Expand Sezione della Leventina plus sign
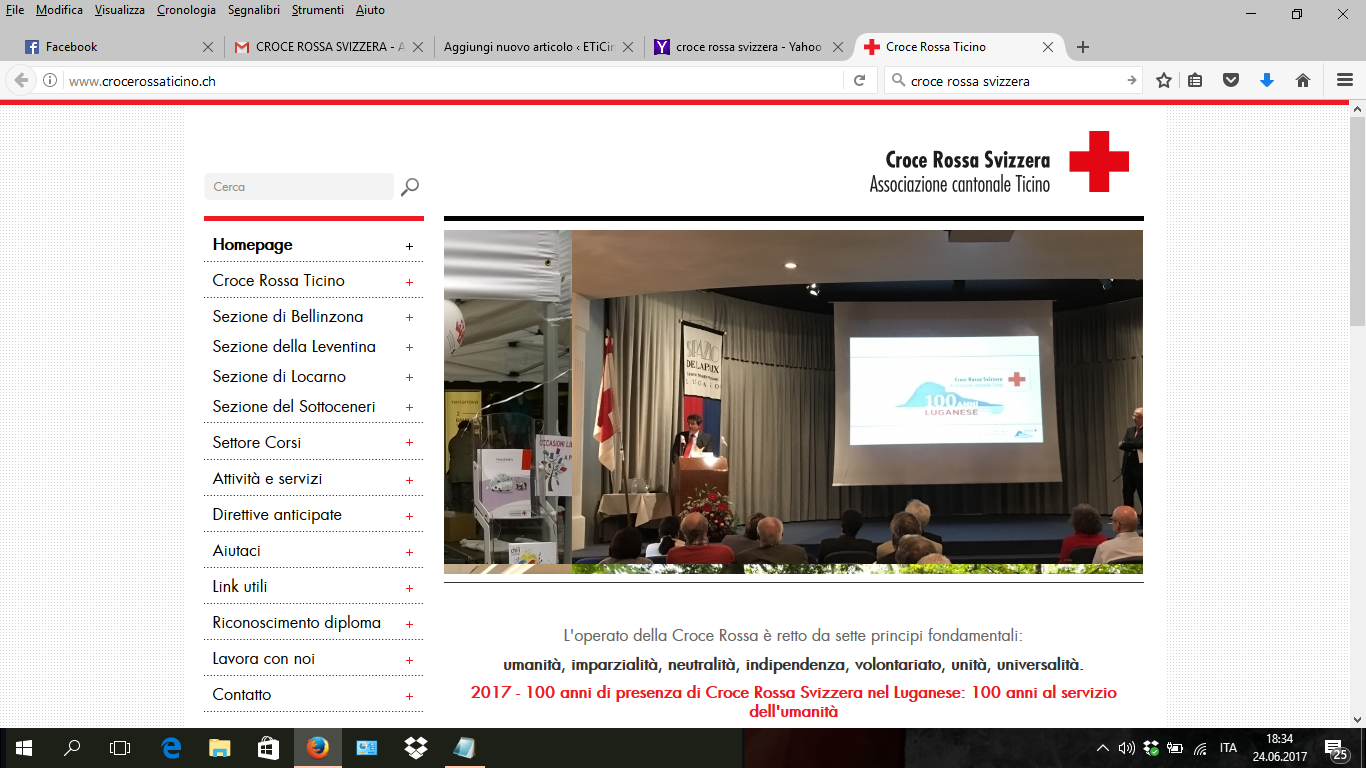Image resolution: width=1366 pixels, height=768 pixels. [409, 347]
